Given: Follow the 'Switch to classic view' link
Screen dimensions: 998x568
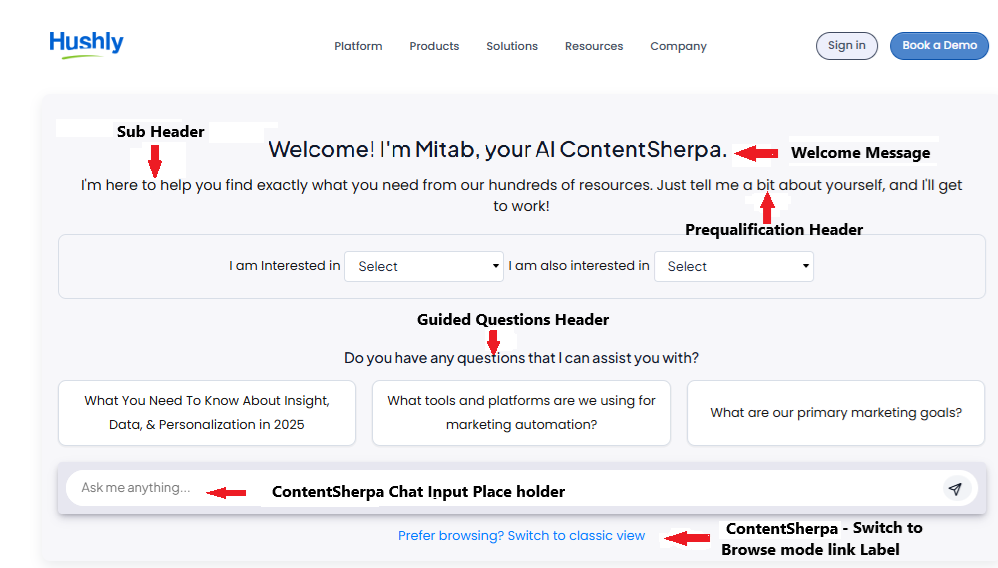Looking at the screenshot, I should pos(521,536).
